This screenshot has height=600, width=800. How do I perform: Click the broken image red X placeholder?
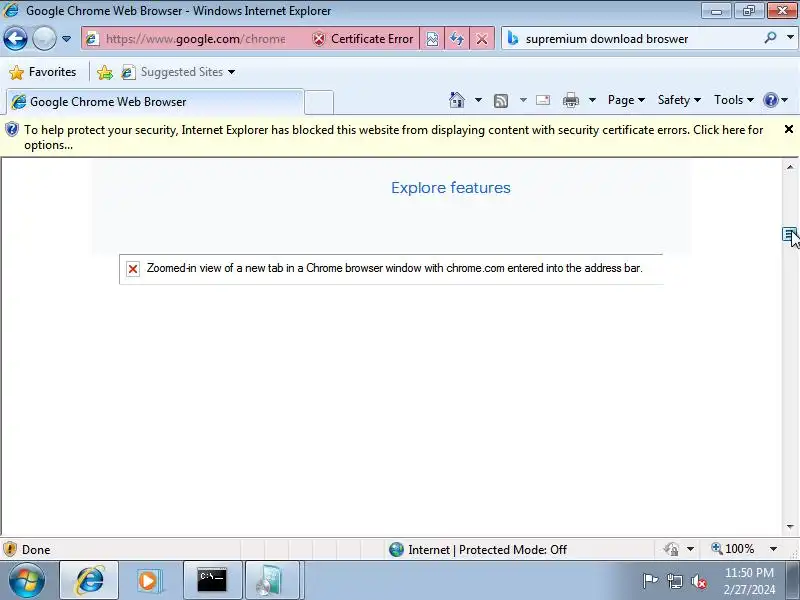pos(133,269)
